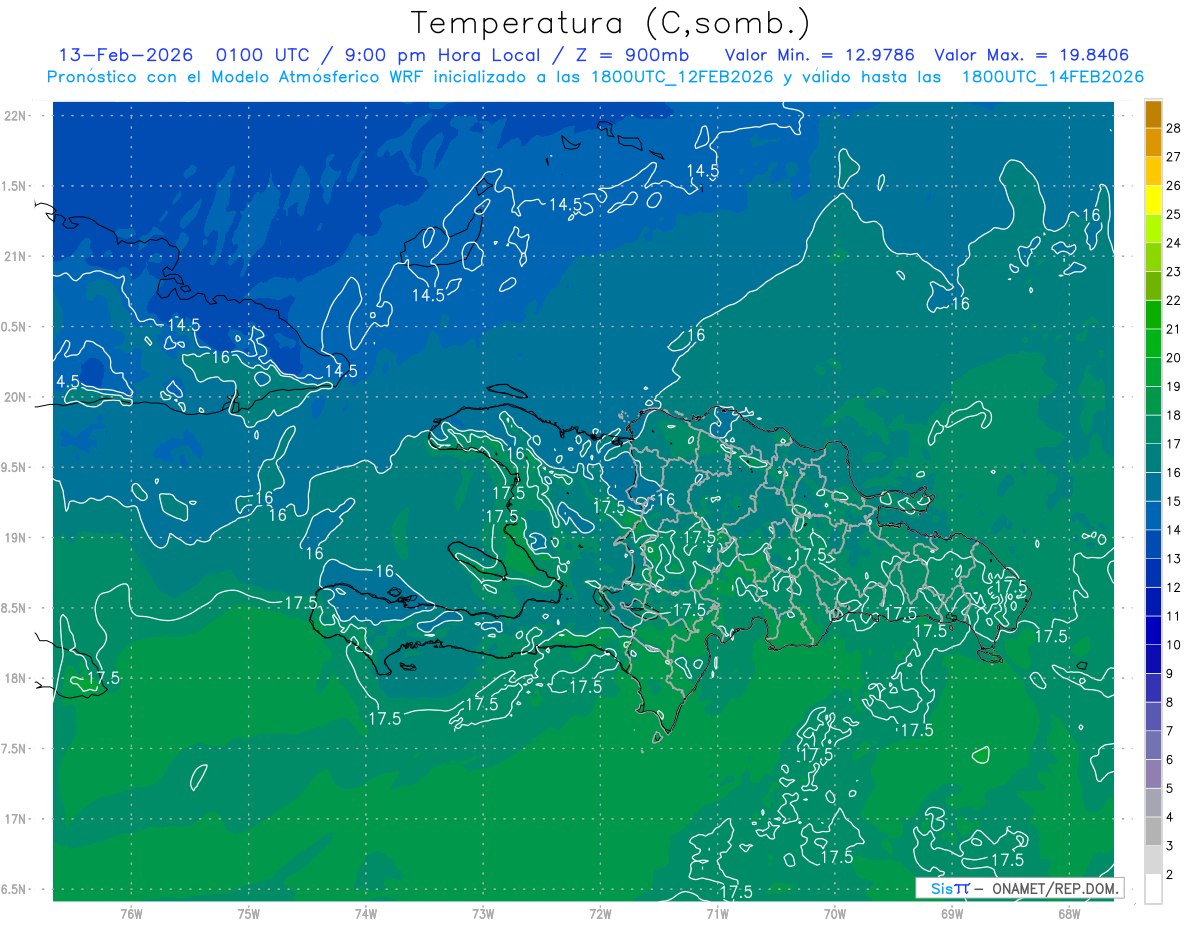The height and width of the screenshot is (927, 1200).
Task: Click the 9 label on the color scale
Action: point(1170,674)
